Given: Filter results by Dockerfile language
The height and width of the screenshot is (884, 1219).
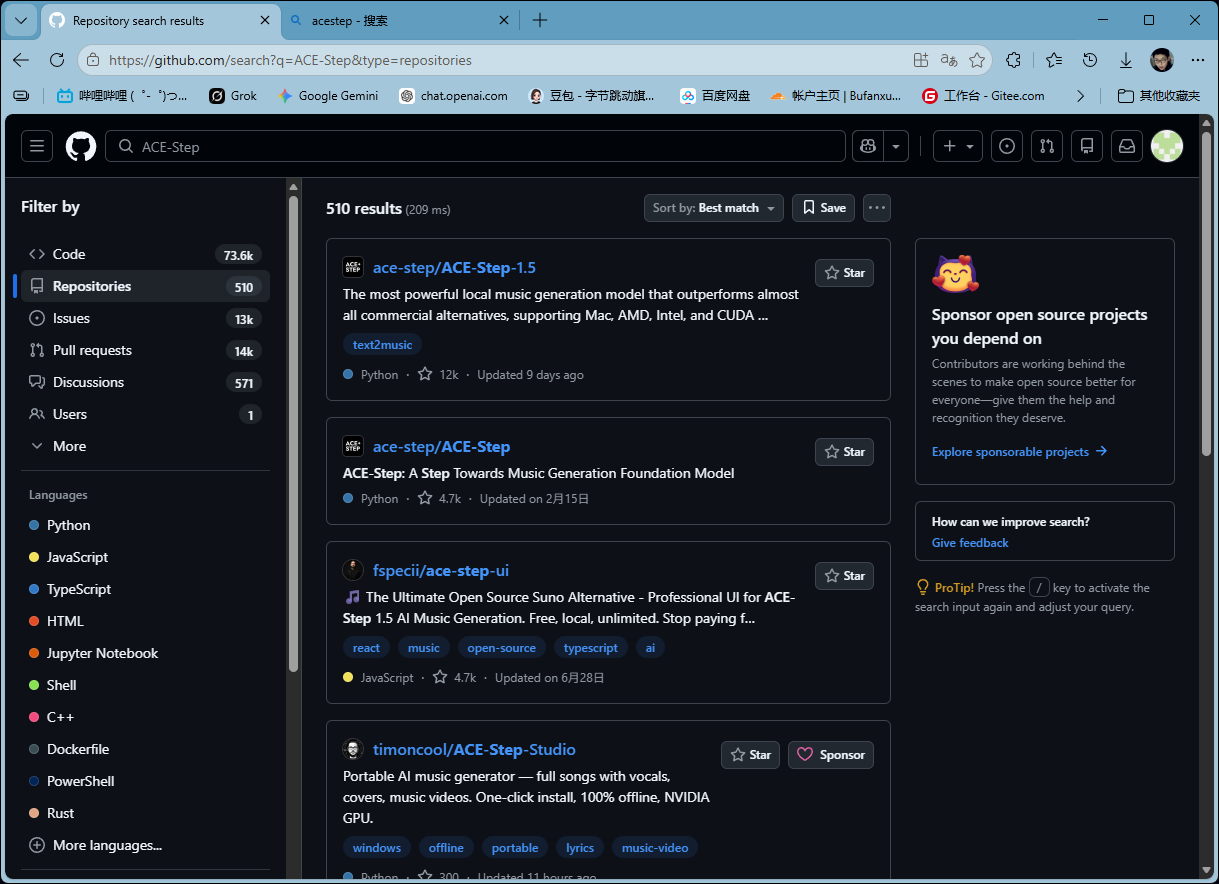Looking at the screenshot, I should coord(145,749).
